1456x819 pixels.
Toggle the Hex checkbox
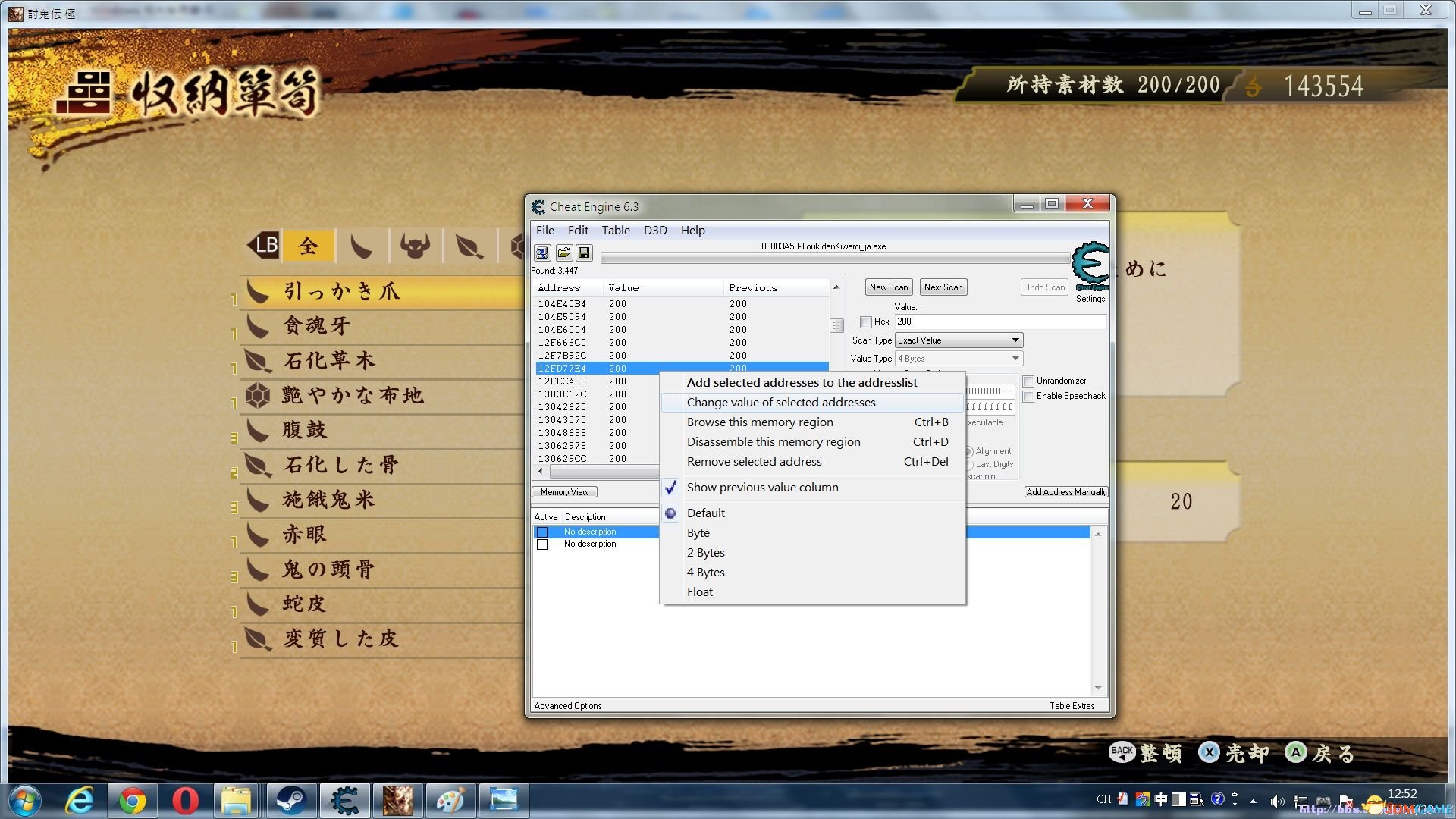coord(866,322)
